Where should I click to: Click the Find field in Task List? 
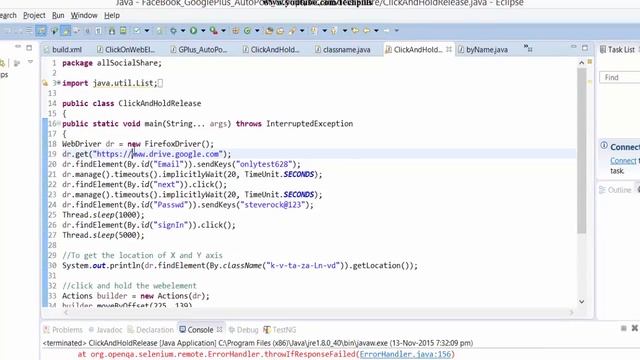pos(620,77)
